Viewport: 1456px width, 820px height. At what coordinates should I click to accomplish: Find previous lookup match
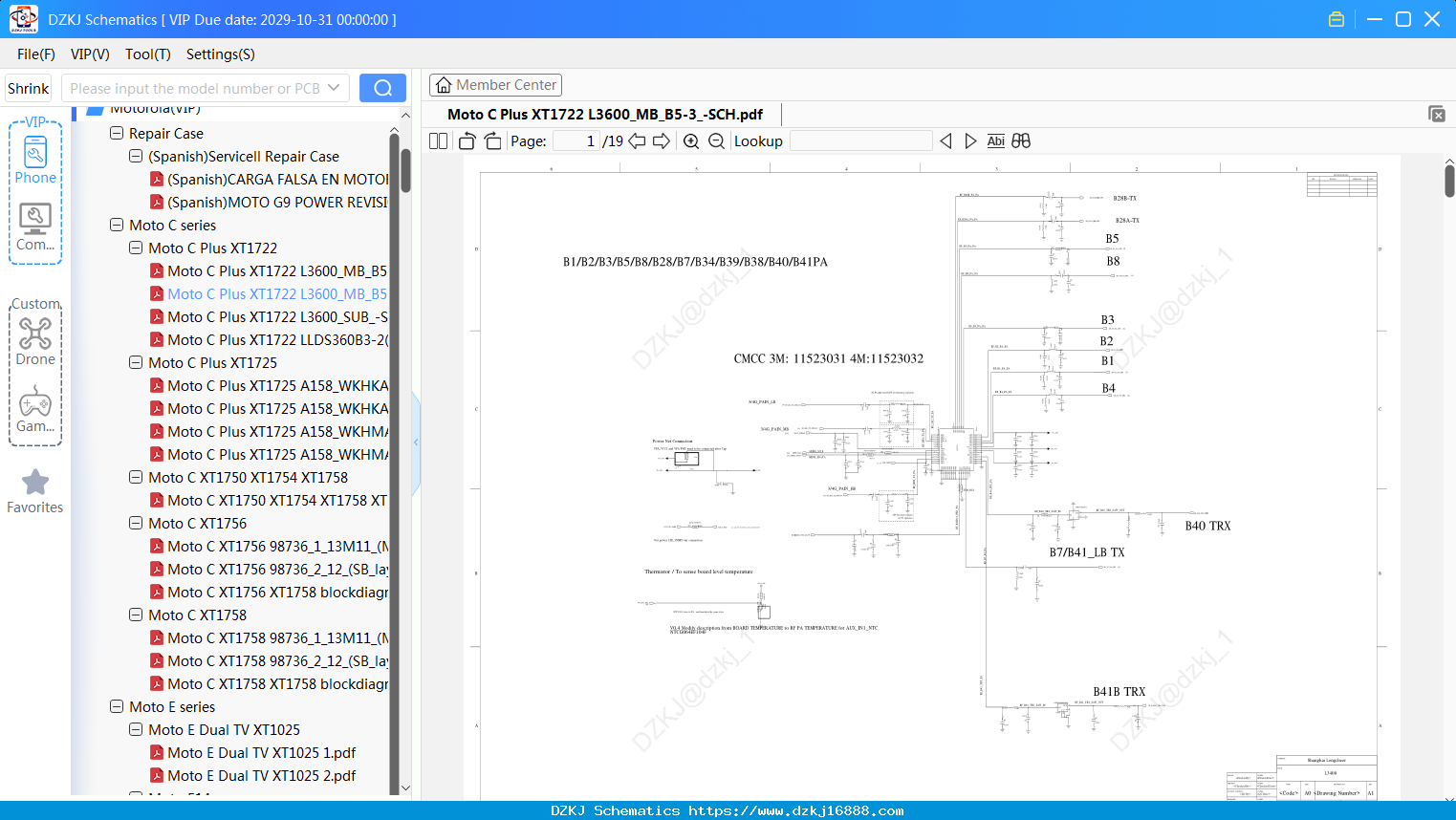945,141
